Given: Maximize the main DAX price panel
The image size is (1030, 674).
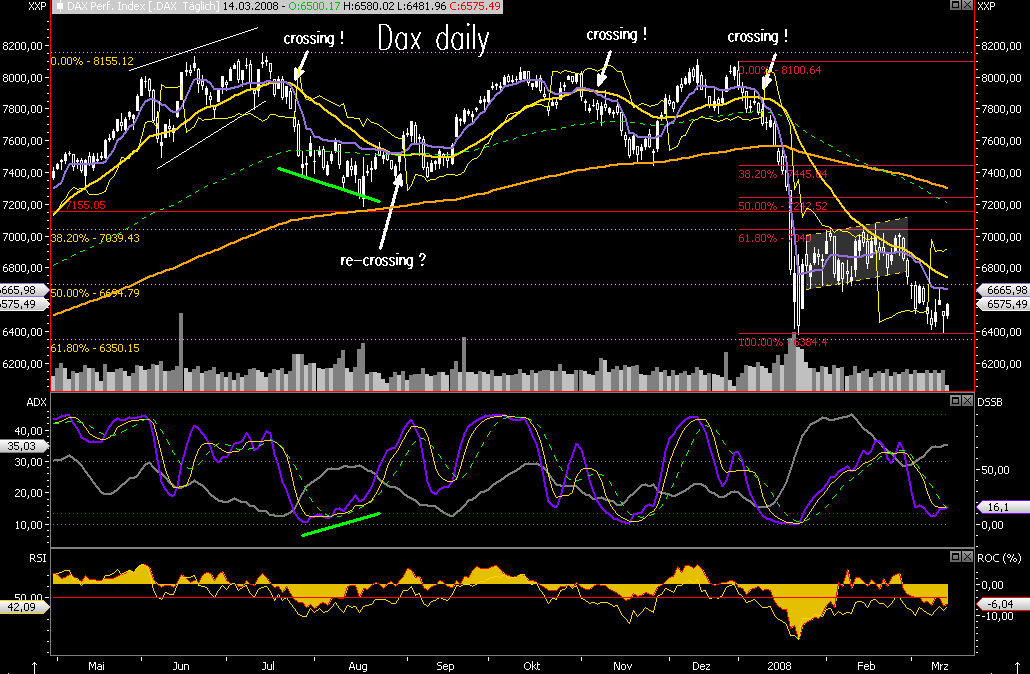Looking at the screenshot, I should click(x=956, y=5).
